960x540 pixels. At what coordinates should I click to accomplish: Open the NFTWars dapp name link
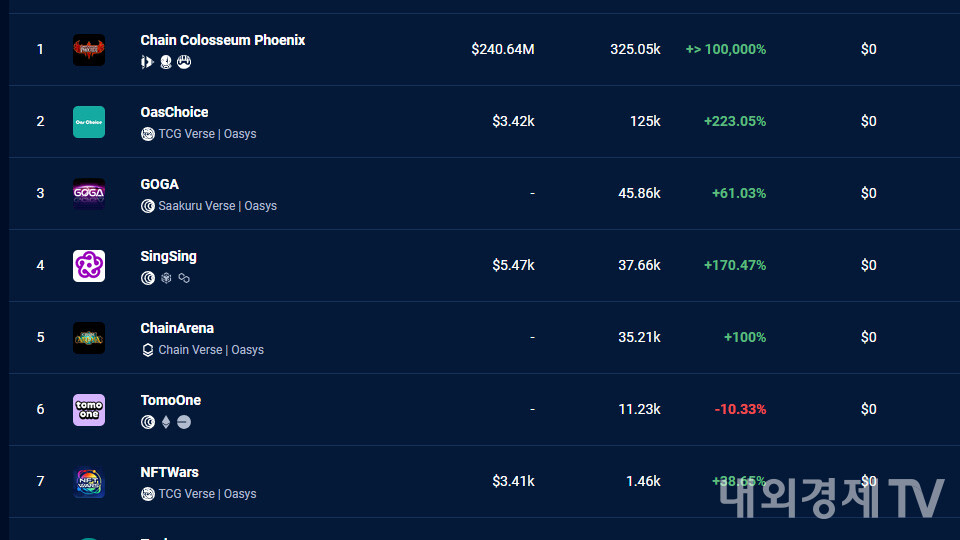pyautogui.click(x=169, y=472)
